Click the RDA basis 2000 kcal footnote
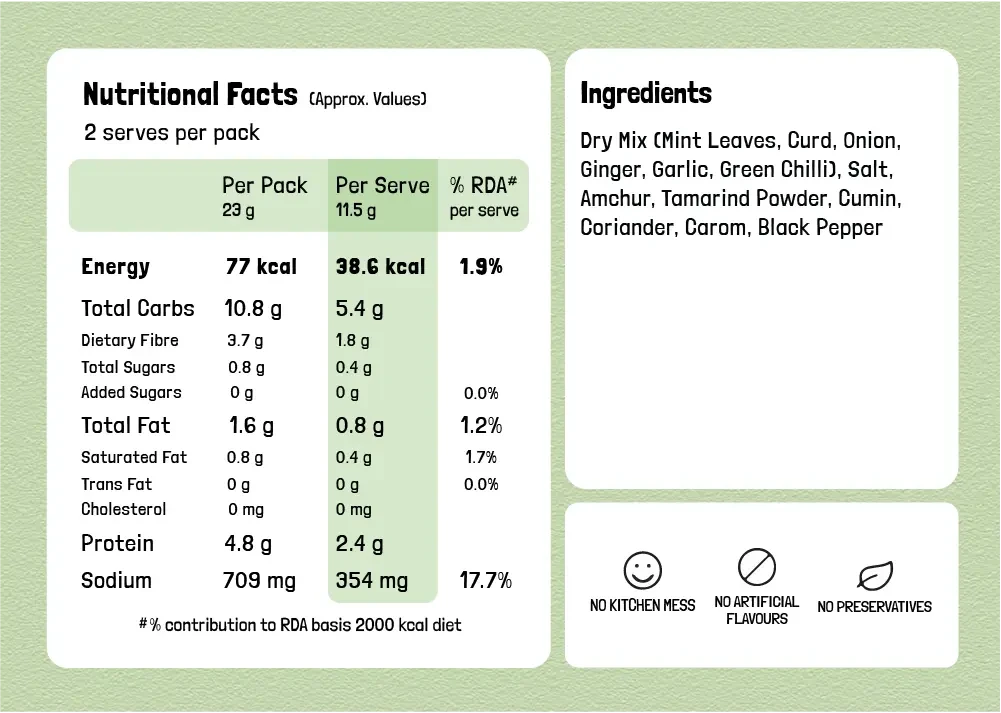 [x=300, y=625]
